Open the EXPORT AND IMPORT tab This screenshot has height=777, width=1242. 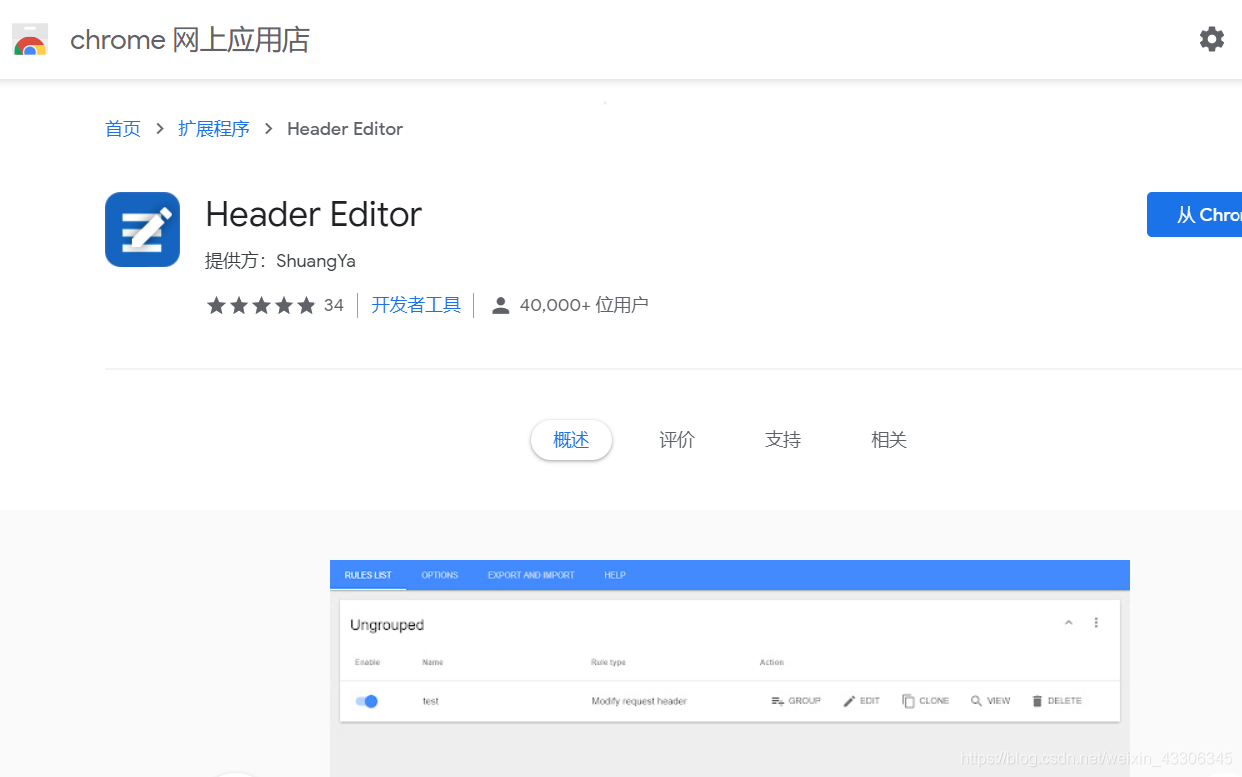click(531, 575)
